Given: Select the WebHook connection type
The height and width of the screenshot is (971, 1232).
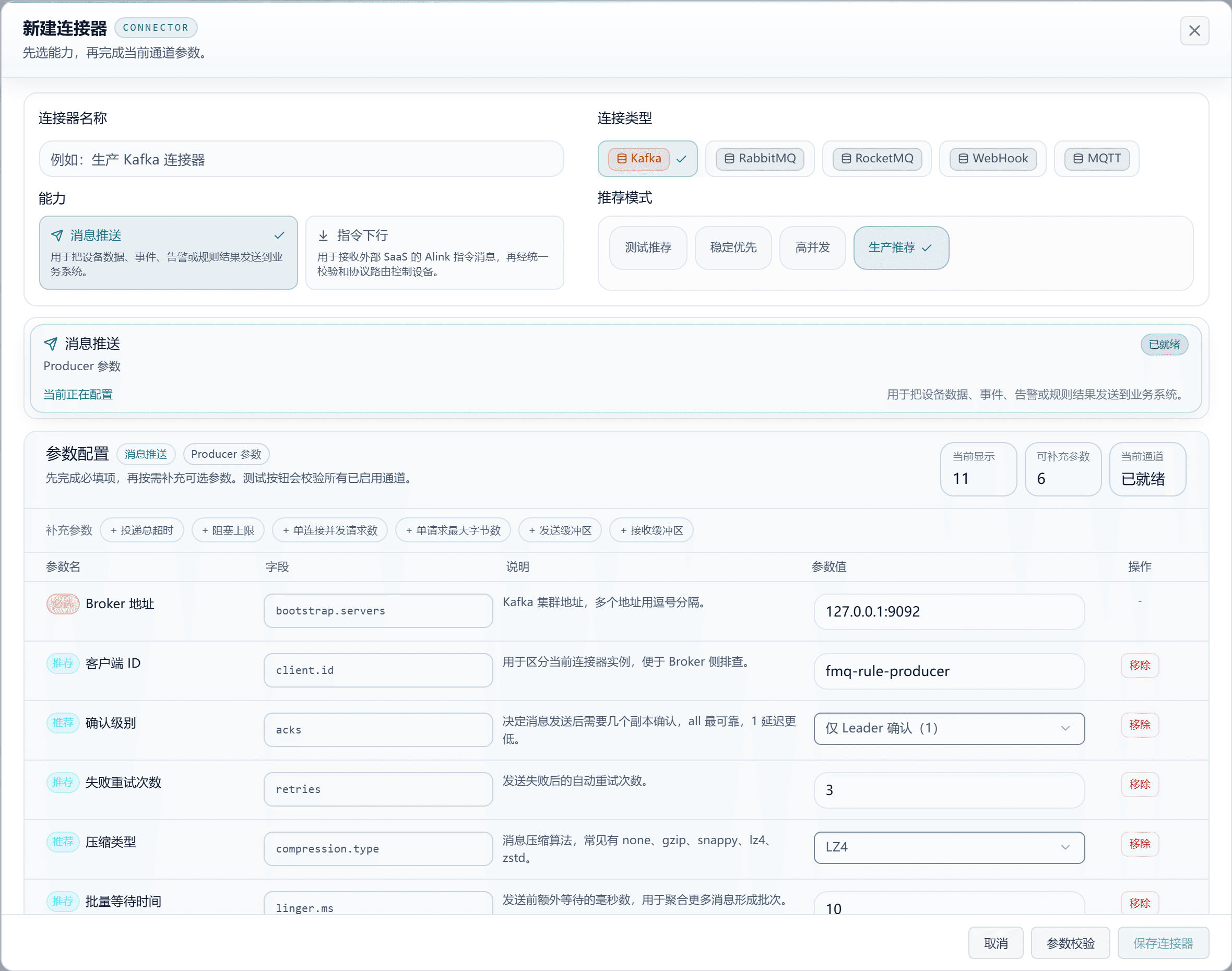Looking at the screenshot, I should (993, 159).
